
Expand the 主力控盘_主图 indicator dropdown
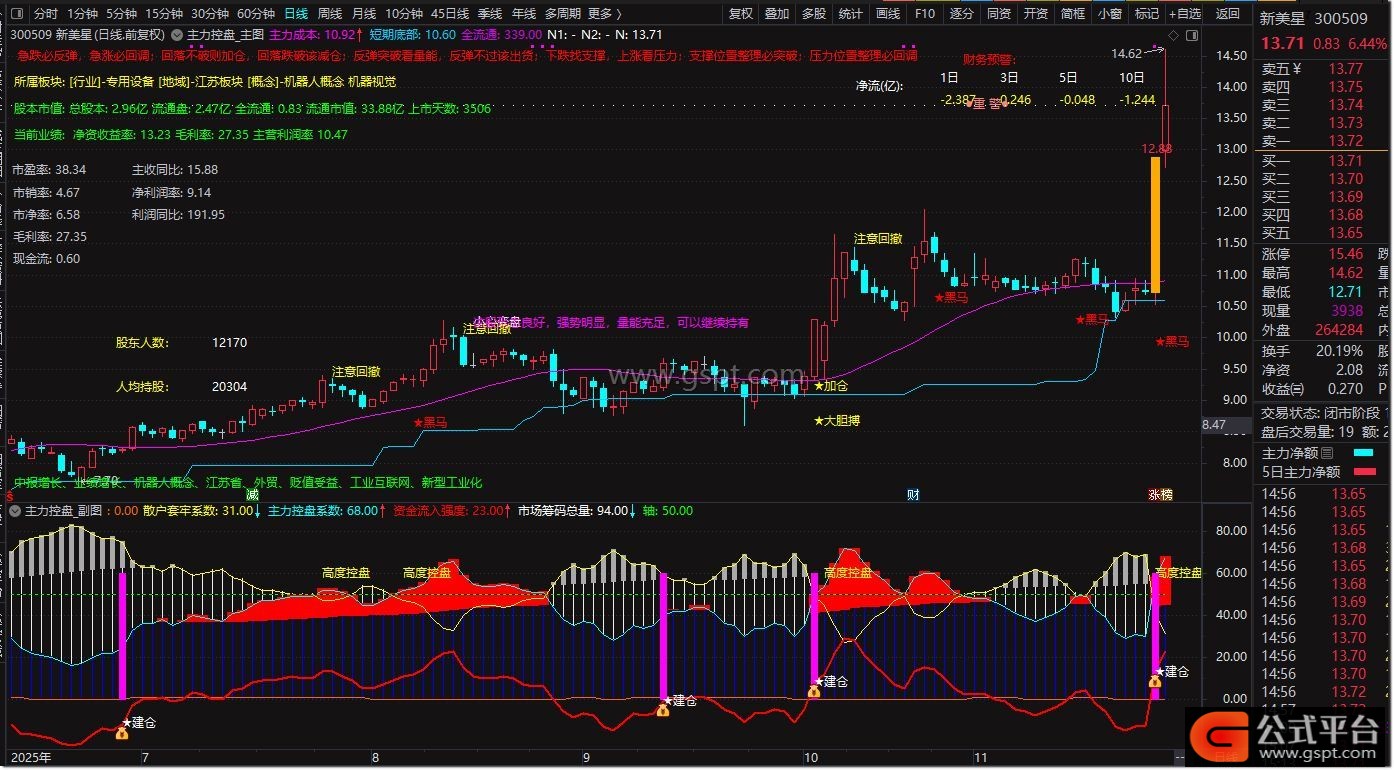coord(178,34)
